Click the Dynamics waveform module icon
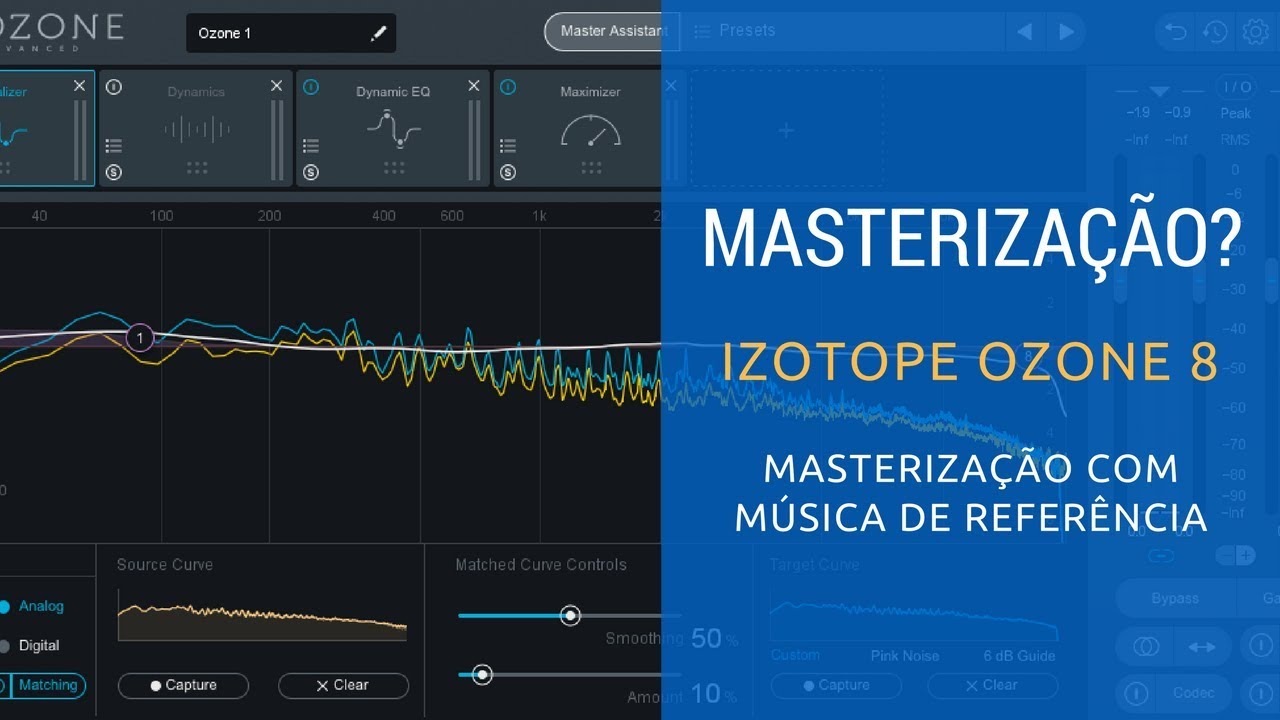 click(x=197, y=129)
